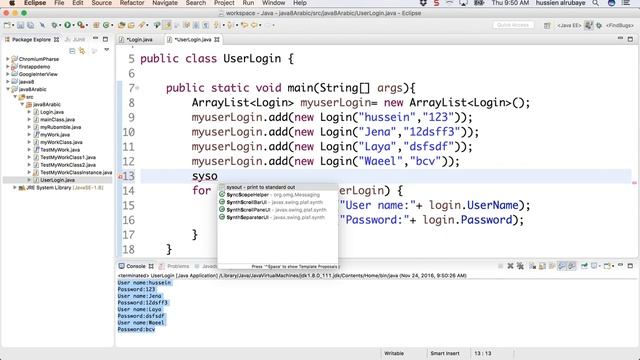Expand the java8 project
Image resolution: width=640 pixels, height=360 pixels.
coord(7,82)
